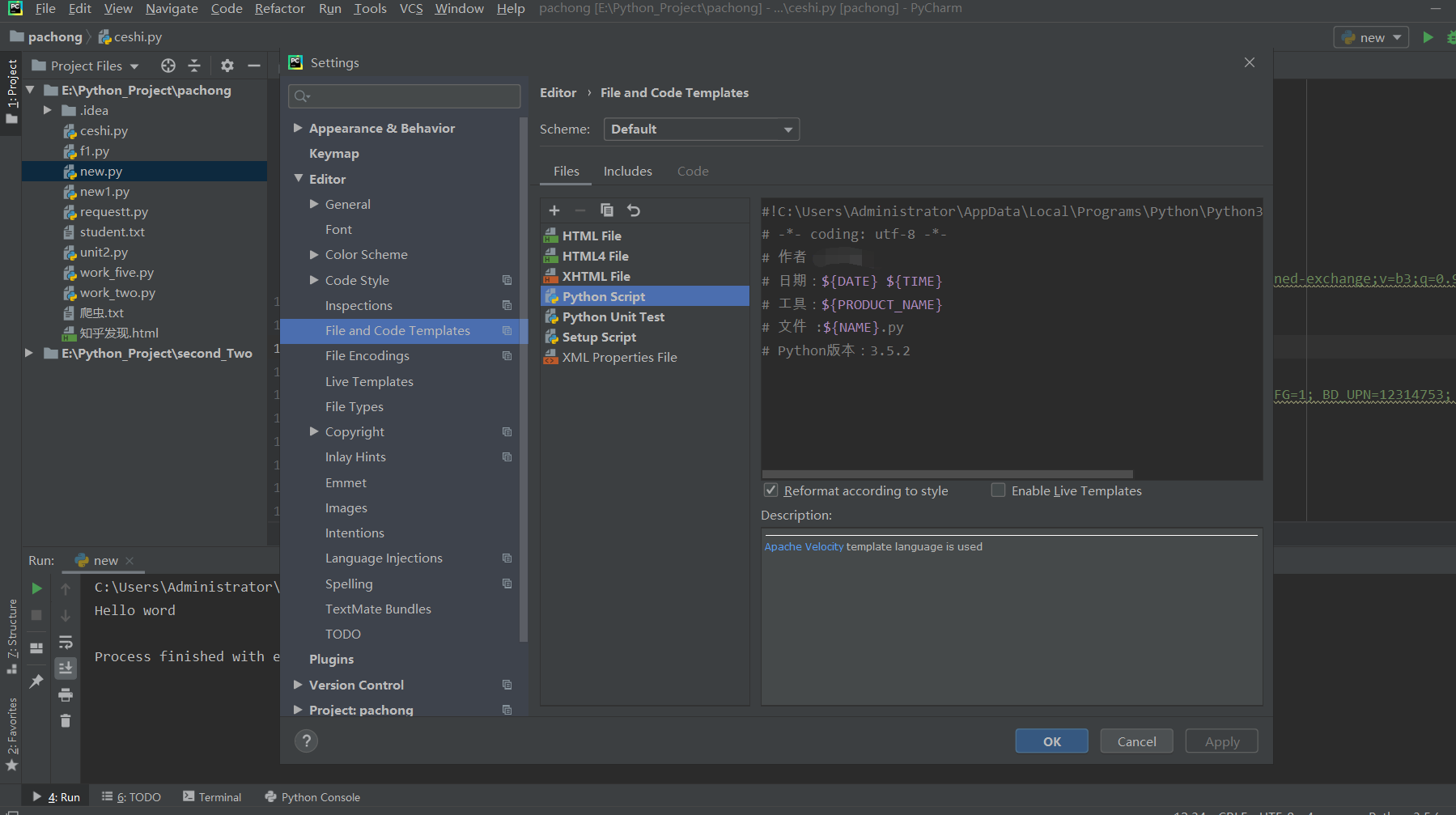Hide the Project panel with minimize icon
This screenshot has height=815, width=1456.
254,66
